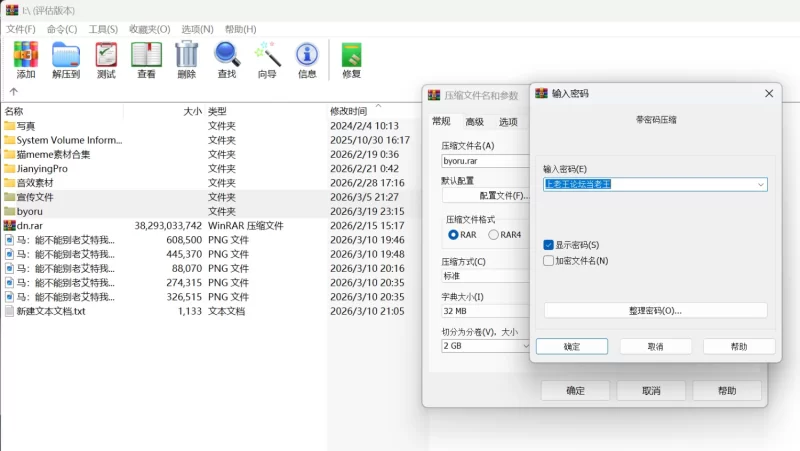Click the 解压到 (Extract to) toolbar icon
This screenshot has height=451, width=800.
click(x=66, y=59)
